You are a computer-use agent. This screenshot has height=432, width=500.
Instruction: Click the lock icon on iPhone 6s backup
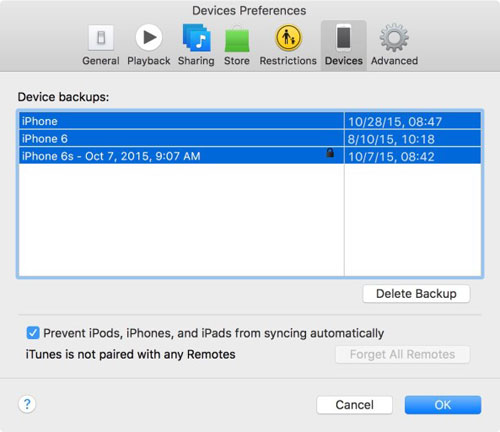tap(330, 153)
